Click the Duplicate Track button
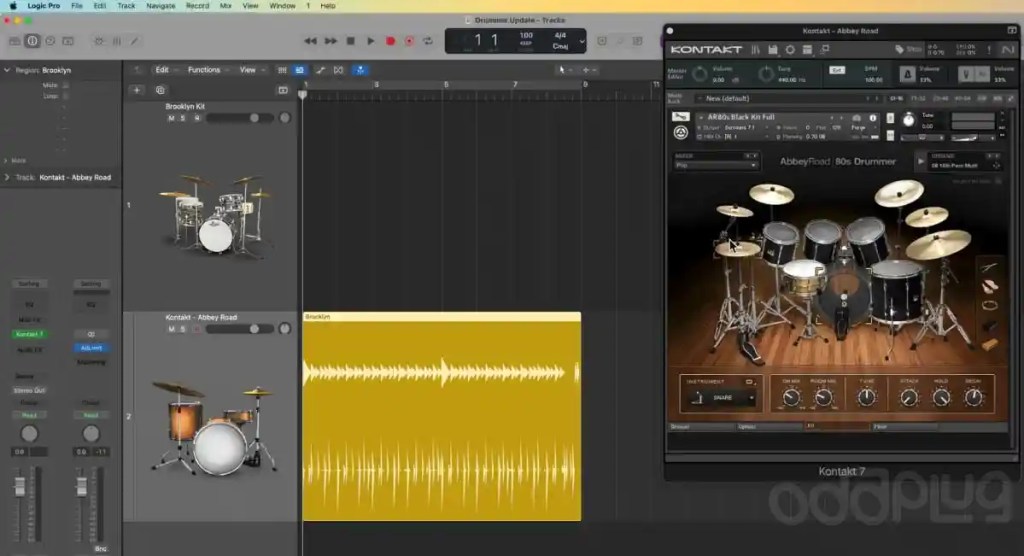This screenshot has height=556, width=1024. click(x=160, y=90)
